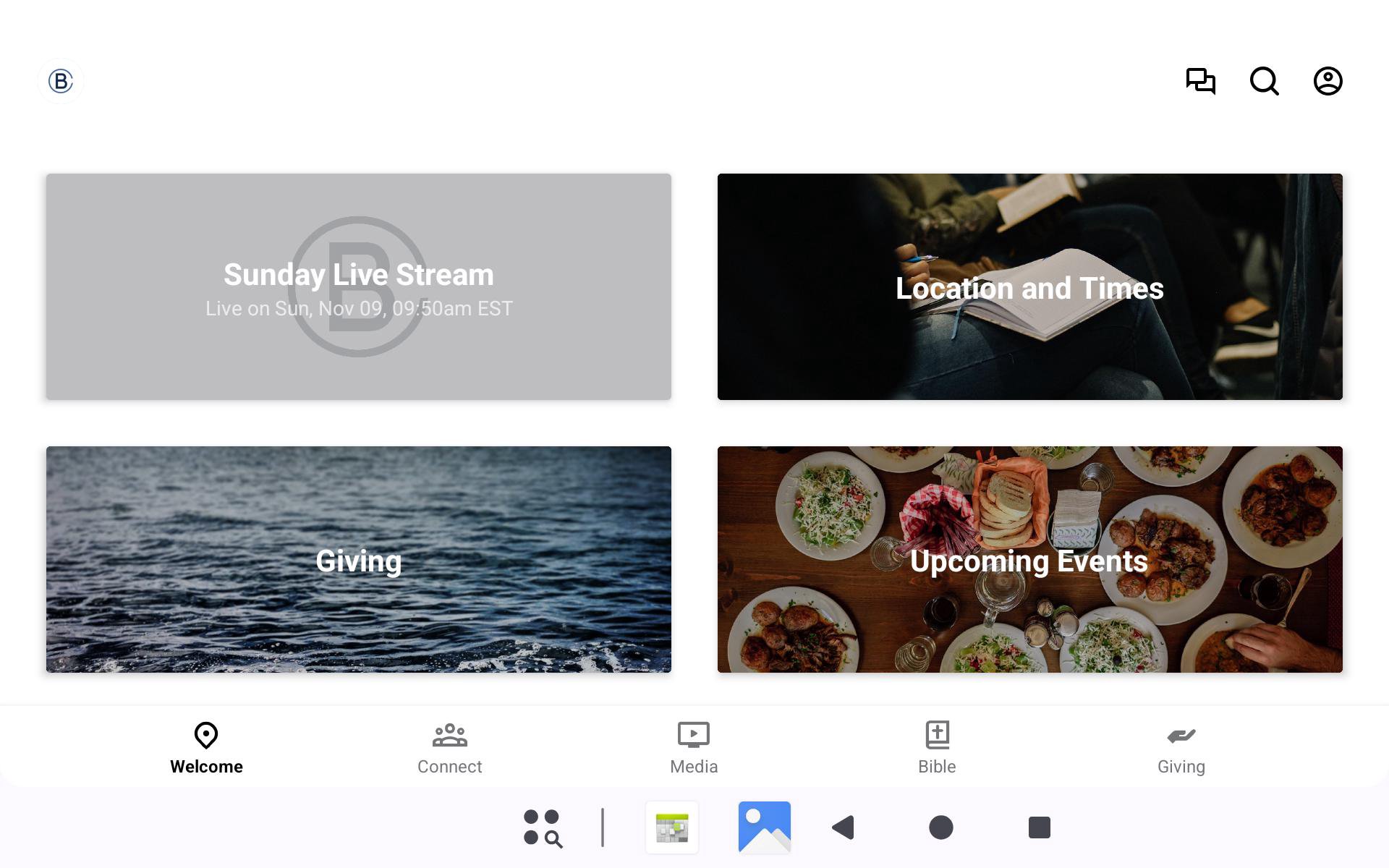Open the Giving ocean image card
Screen dimensions: 1389x868
pos(359,559)
